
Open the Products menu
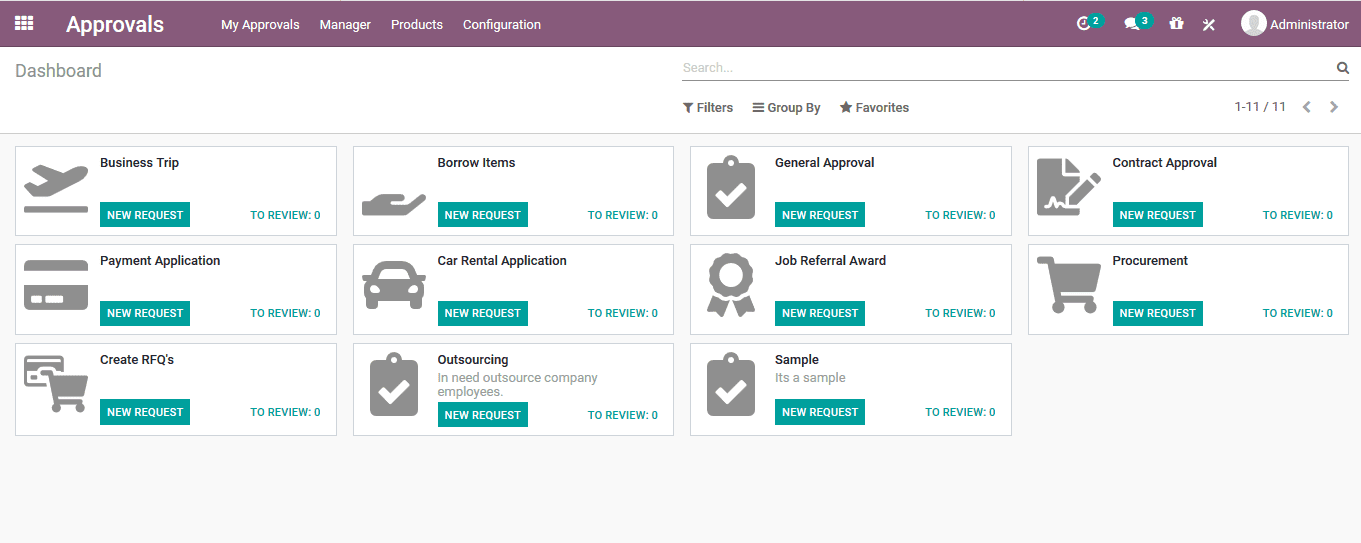coord(417,25)
